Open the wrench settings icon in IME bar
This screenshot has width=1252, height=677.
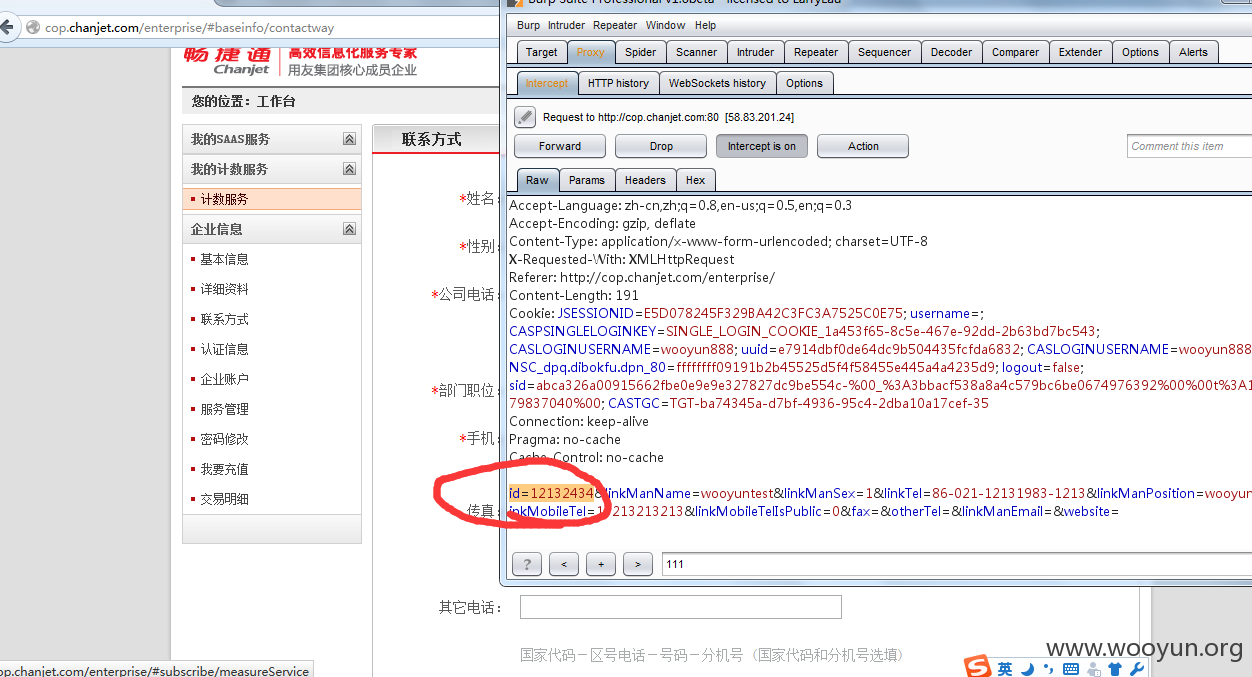pos(1136,669)
